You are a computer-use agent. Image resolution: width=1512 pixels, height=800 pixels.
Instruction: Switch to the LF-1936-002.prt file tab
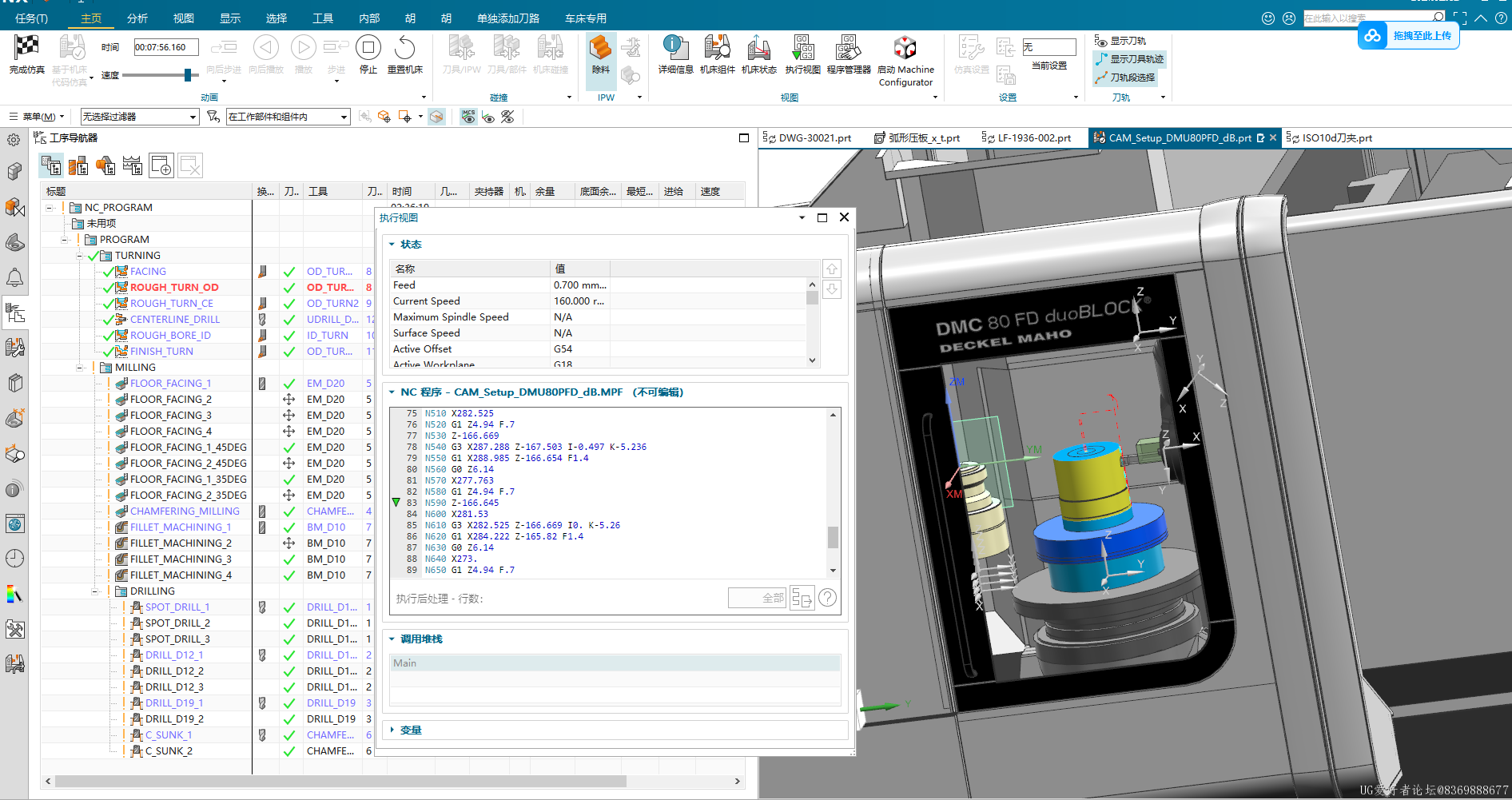[1027, 138]
